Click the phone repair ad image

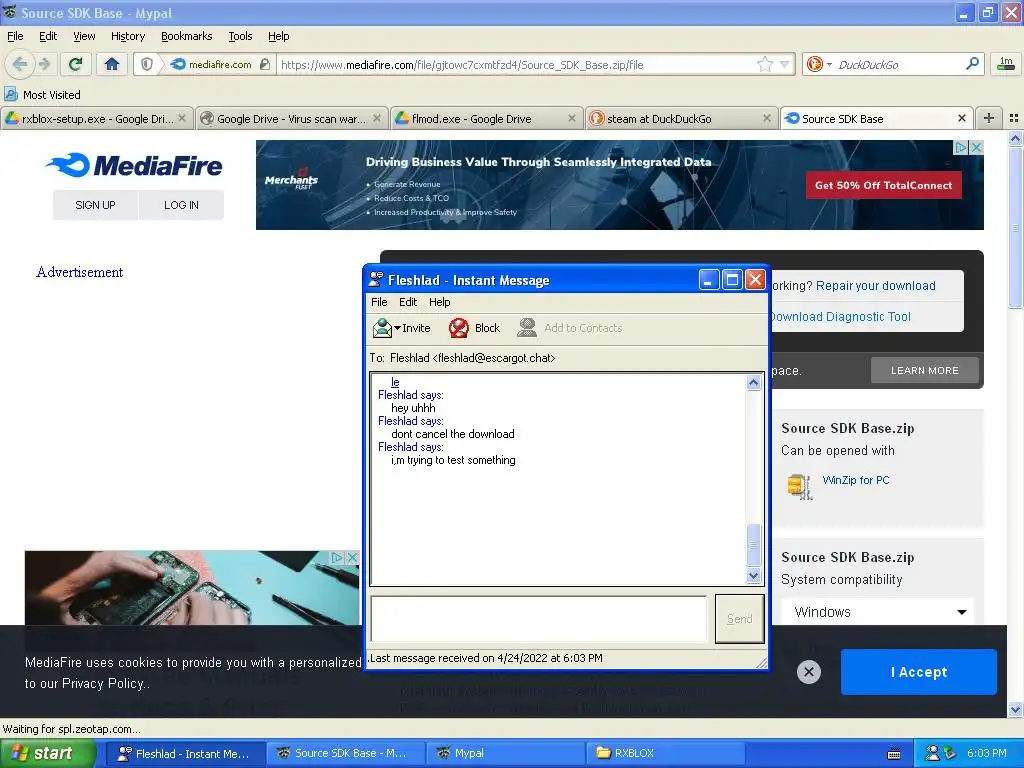(x=191, y=588)
